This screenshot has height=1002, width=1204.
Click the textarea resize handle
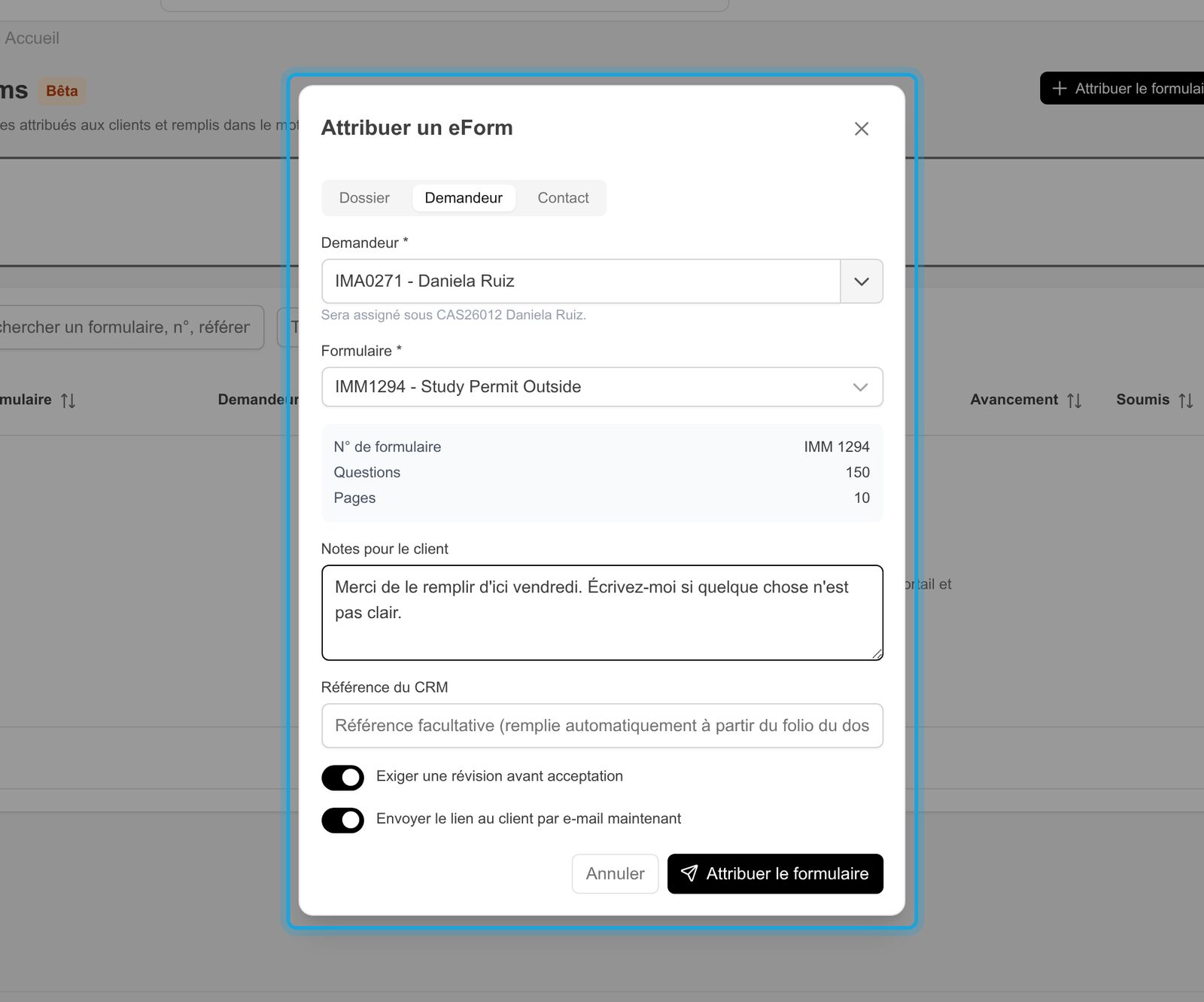877,654
